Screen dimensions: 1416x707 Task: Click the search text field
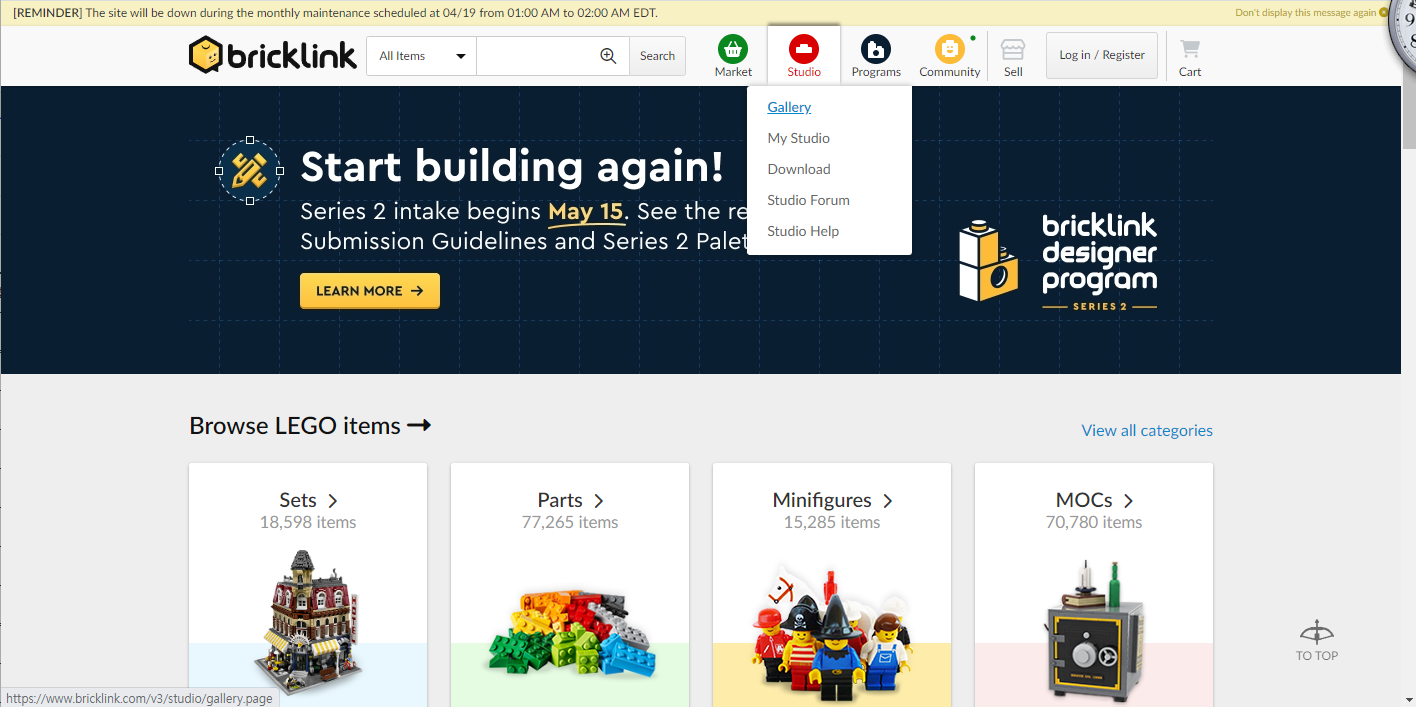click(x=537, y=56)
